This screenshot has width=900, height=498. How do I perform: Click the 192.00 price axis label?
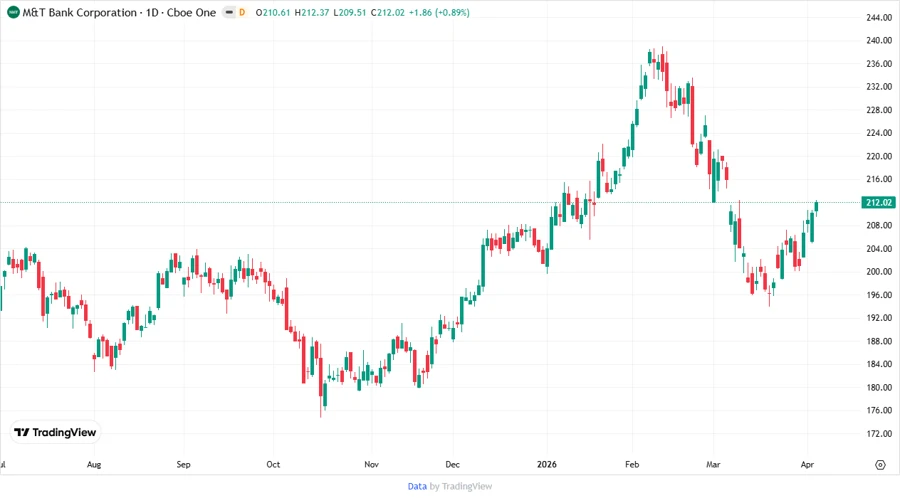[x=879, y=318]
